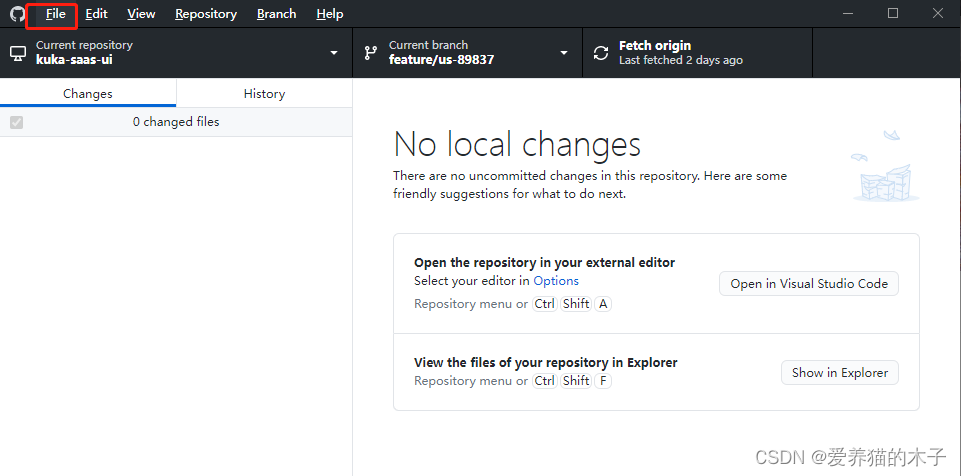961x476 pixels.
Task: Click Open in Visual Studio Code button
Action: pos(809,284)
